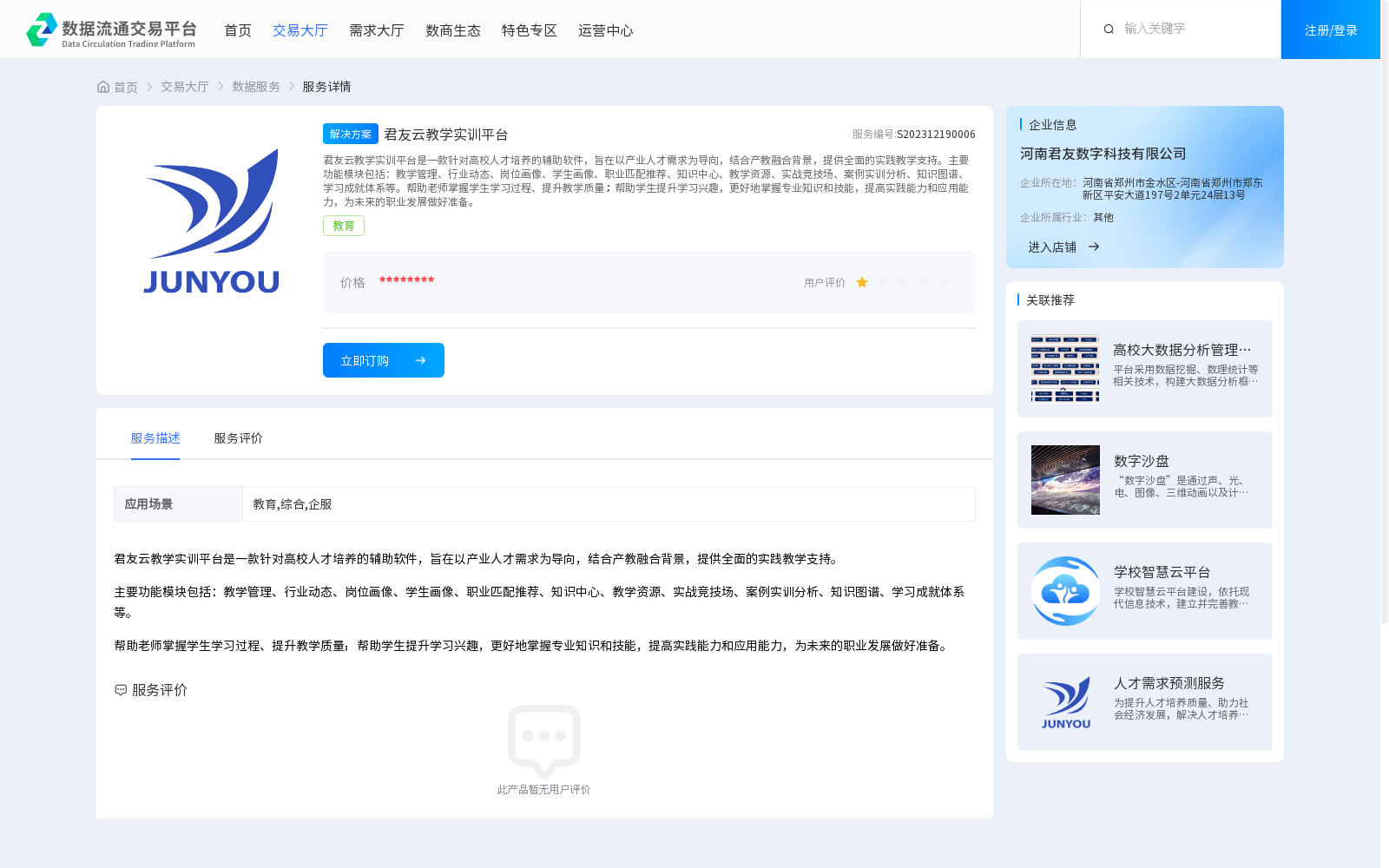This screenshot has width=1389, height=868.
Task: Click the home icon in breadcrumb
Action: coord(103,87)
